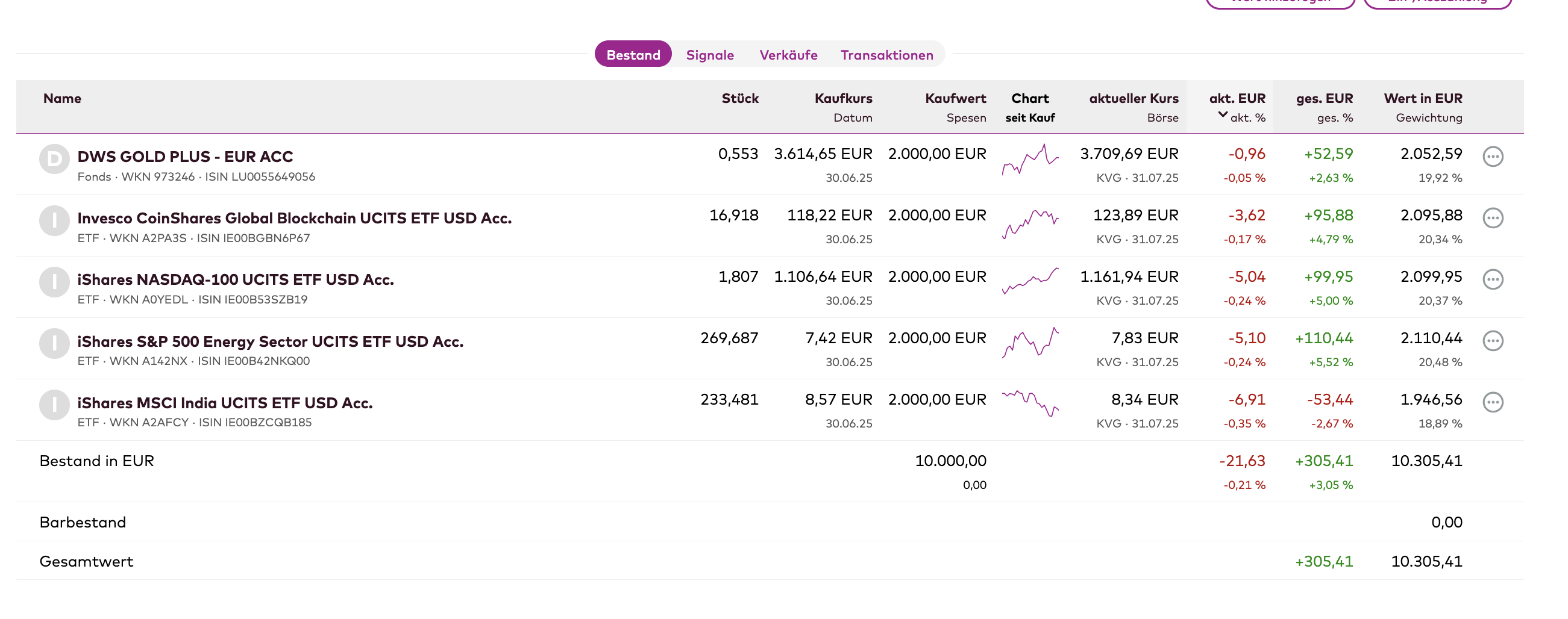This screenshot has height=619, width=1568.
Task: Switch to the Verkäufe tab
Action: coord(788,55)
